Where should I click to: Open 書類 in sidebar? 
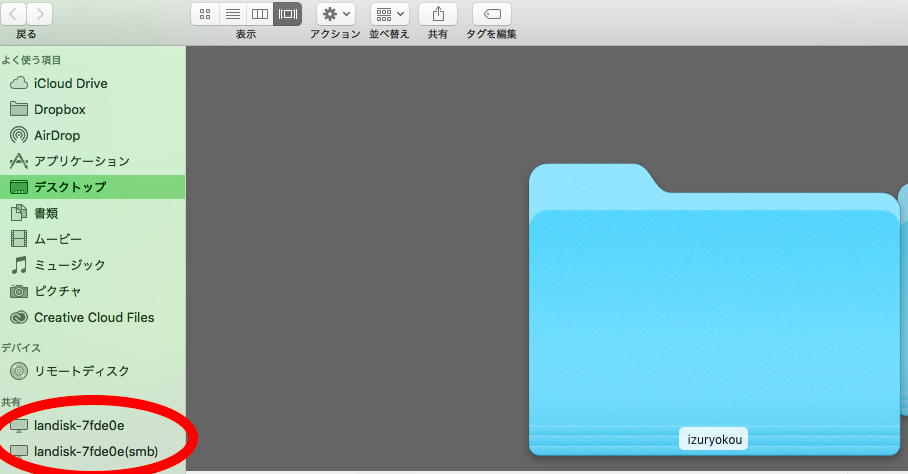coord(93,213)
